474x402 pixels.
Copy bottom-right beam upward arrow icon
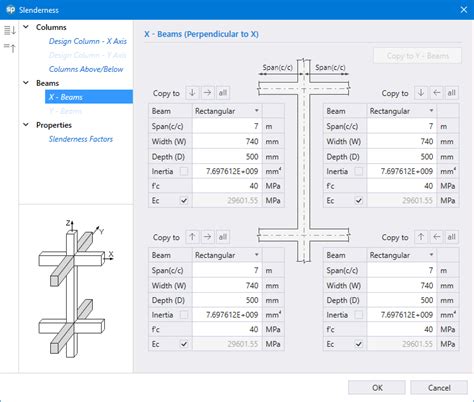(x=421, y=237)
